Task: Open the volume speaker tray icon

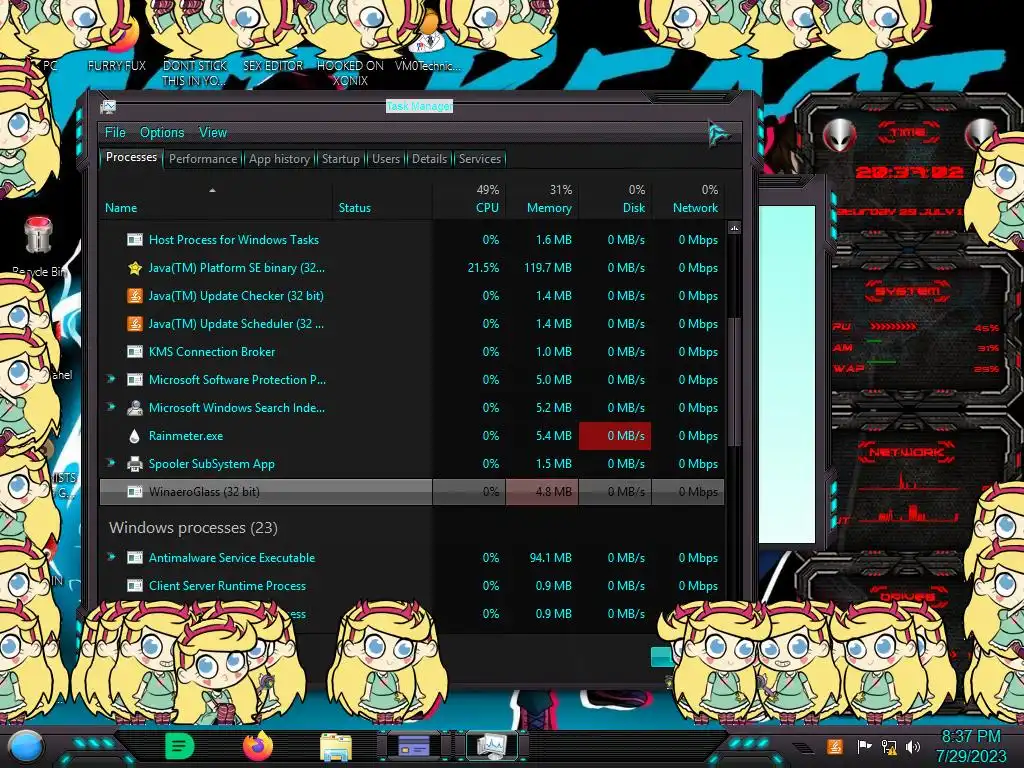Action: coord(913,746)
